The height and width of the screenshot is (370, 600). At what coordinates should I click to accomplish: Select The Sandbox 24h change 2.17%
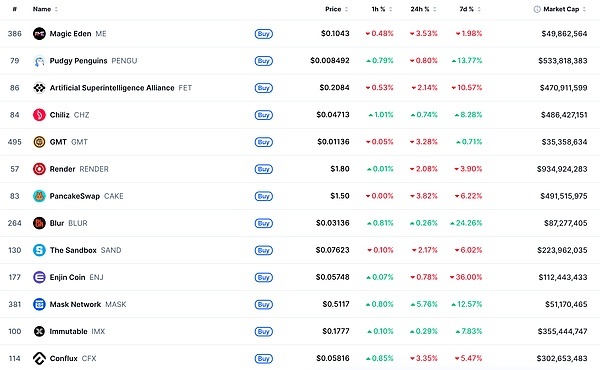point(425,250)
